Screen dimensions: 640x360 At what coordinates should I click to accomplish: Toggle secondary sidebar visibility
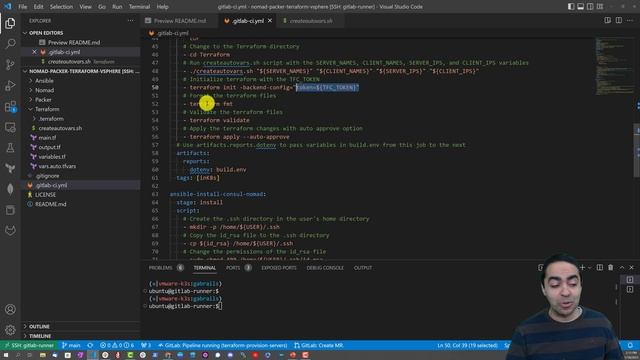point(590,7)
